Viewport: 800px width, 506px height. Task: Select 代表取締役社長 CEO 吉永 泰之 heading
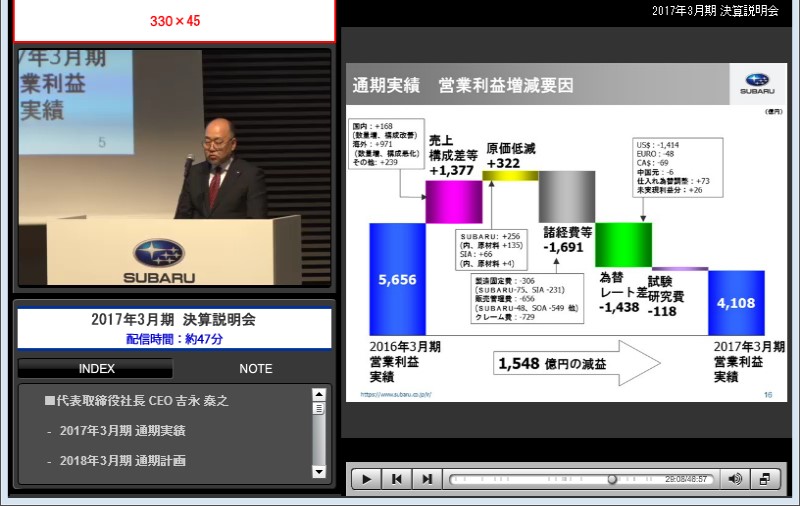click(x=137, y=400)
